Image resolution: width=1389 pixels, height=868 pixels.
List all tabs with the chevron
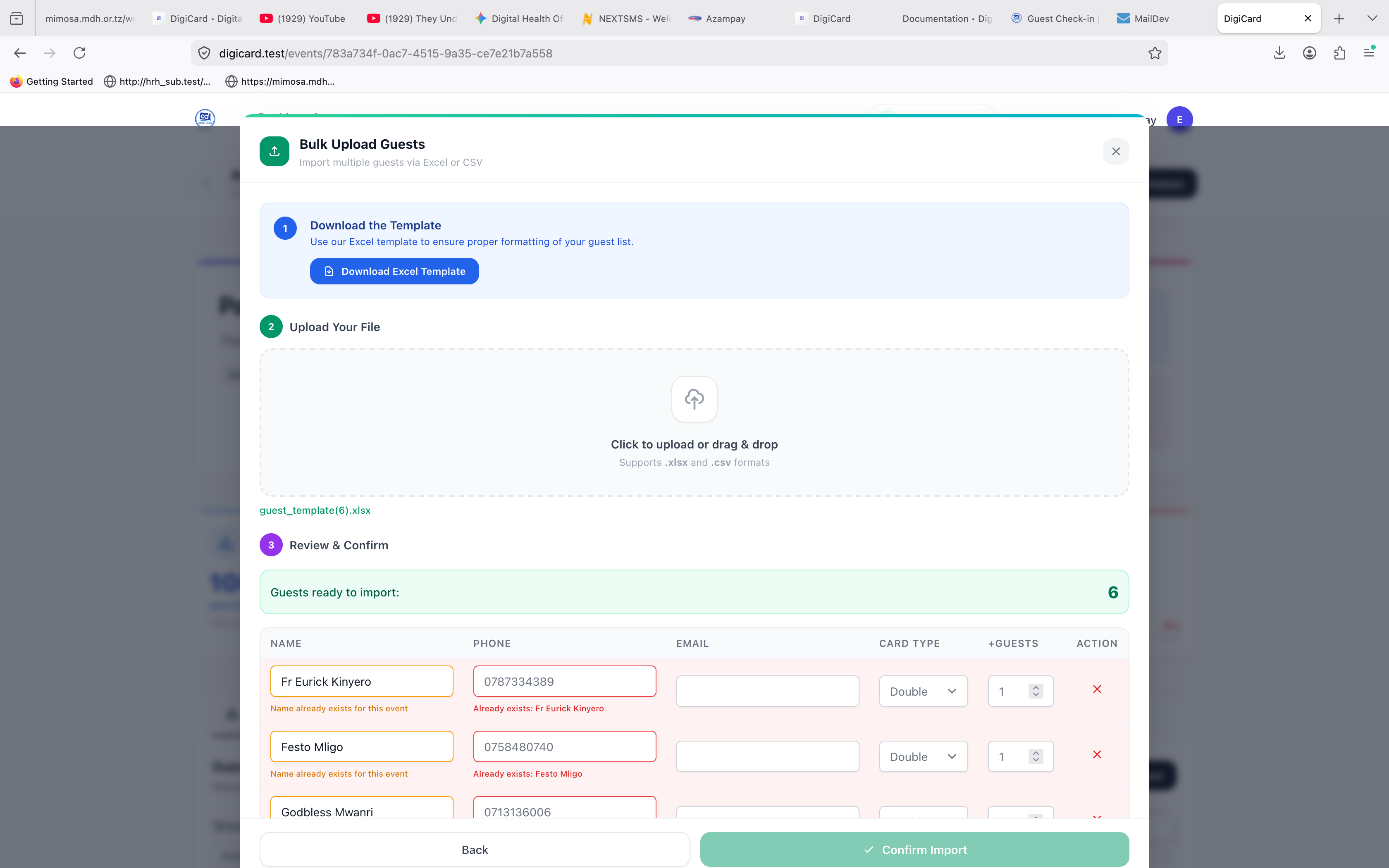(1372, 18)
